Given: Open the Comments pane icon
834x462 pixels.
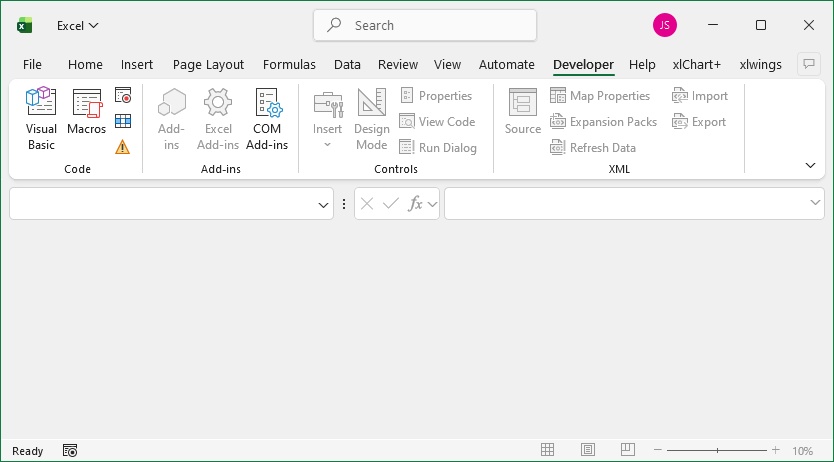Looking at the screenshot, I should (808, 64).
